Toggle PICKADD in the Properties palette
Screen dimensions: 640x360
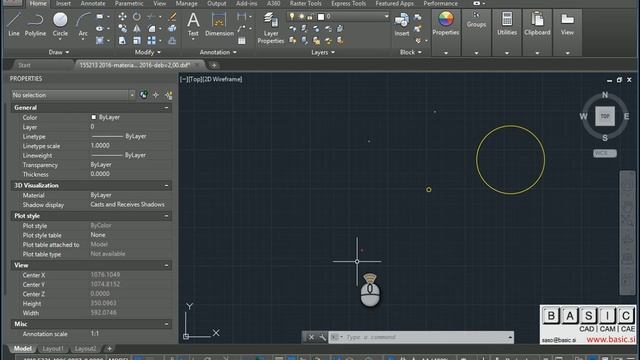[x=144, y=95]
